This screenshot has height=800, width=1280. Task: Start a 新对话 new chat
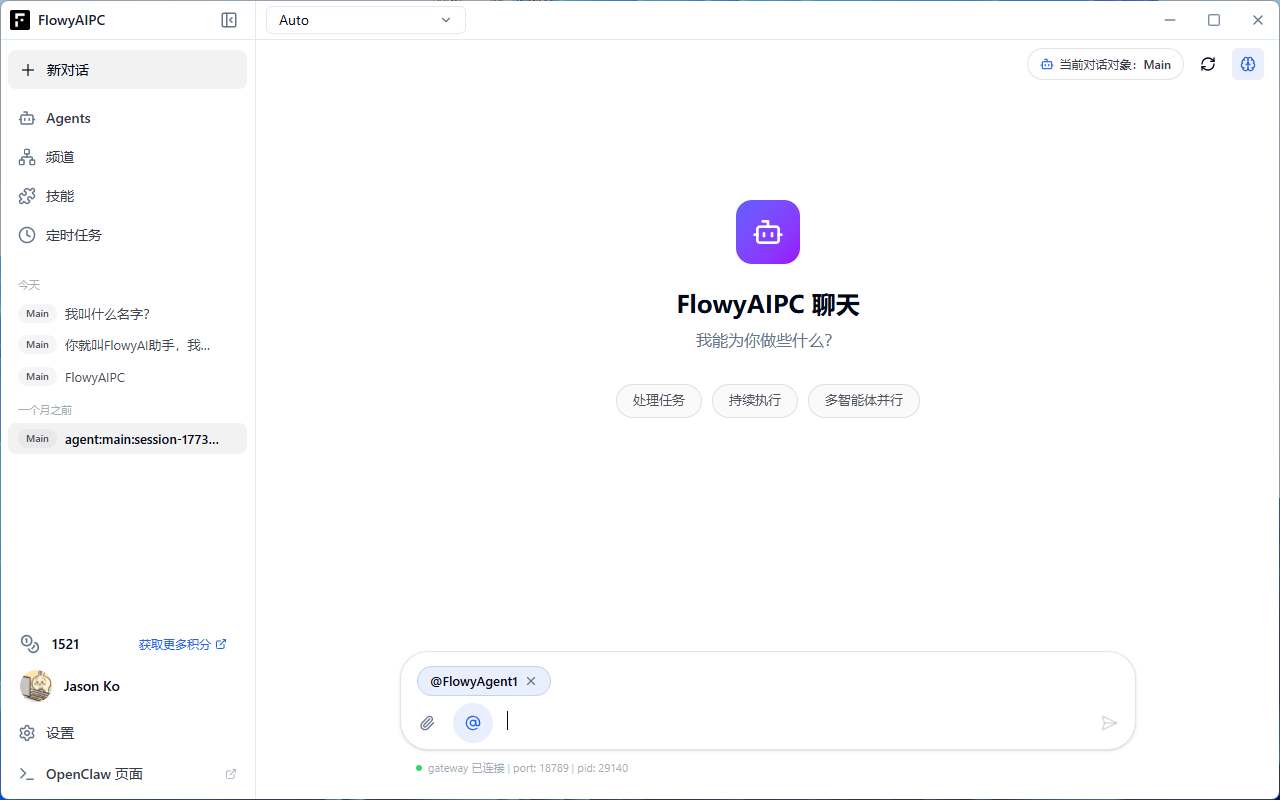[127, 70]
